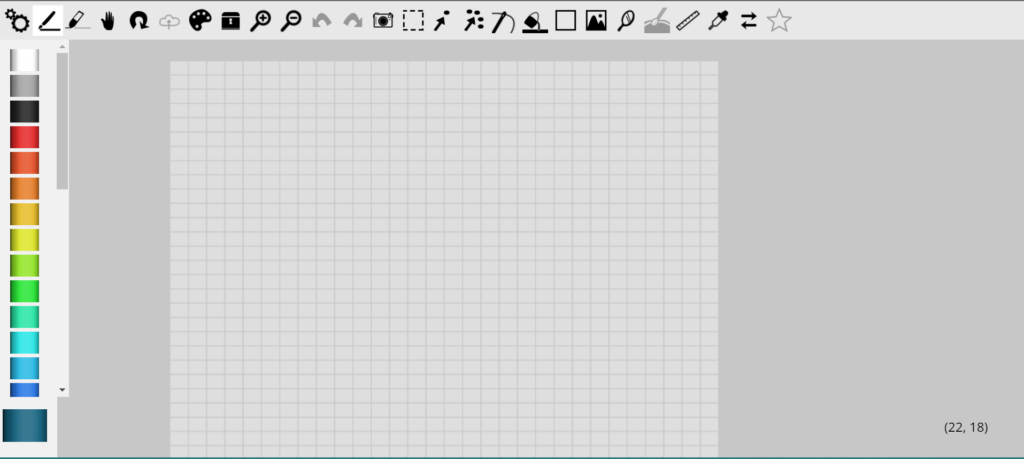Click the camera snapshot icon
The height and width of the screenshot is (459, 1024).
point(383,21)
